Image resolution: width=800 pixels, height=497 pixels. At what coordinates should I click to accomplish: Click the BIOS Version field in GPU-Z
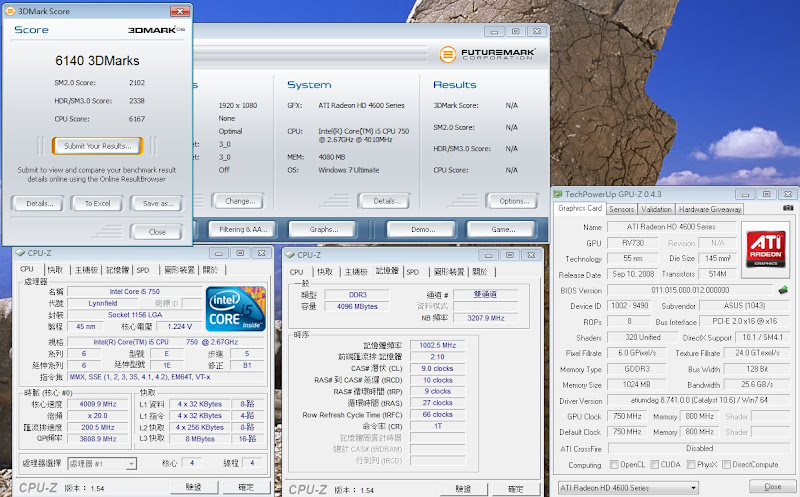[x=690, y=290]
